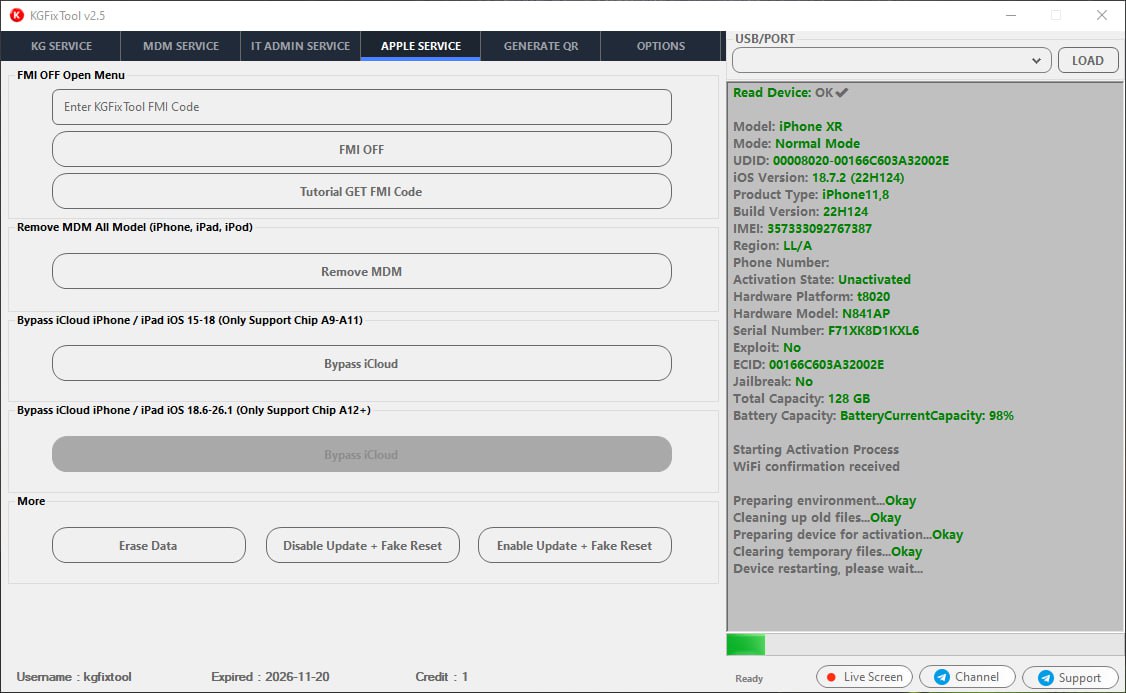Click the Mode: Normal Mode line

point(796,144)
